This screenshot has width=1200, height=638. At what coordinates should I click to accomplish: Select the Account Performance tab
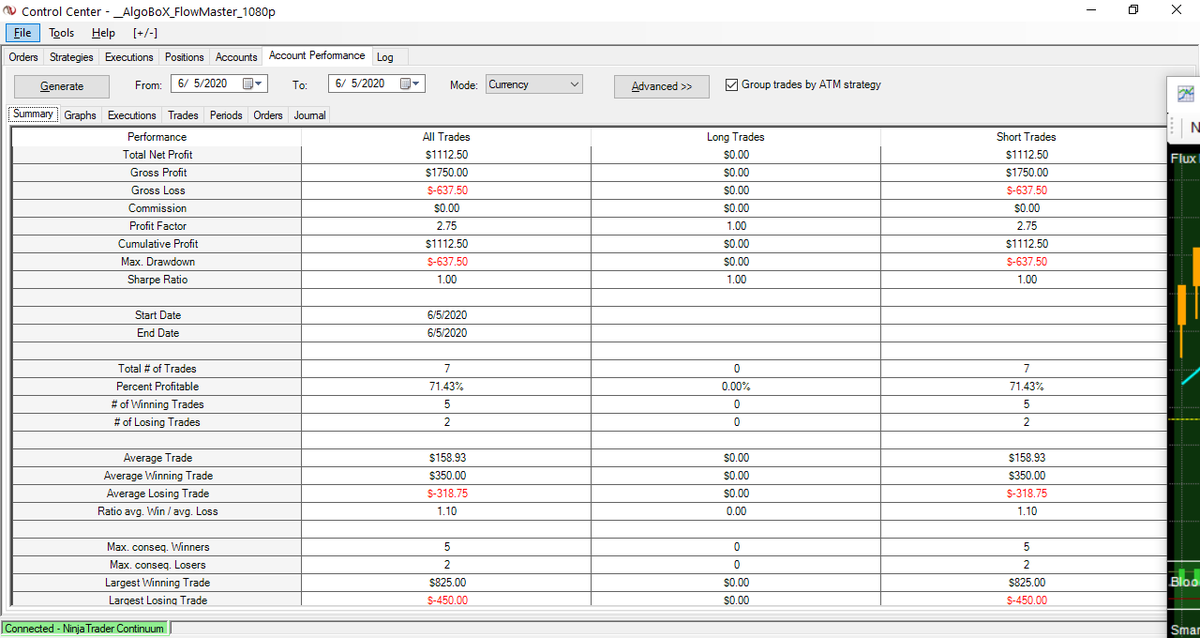click(x=316, y=56)
